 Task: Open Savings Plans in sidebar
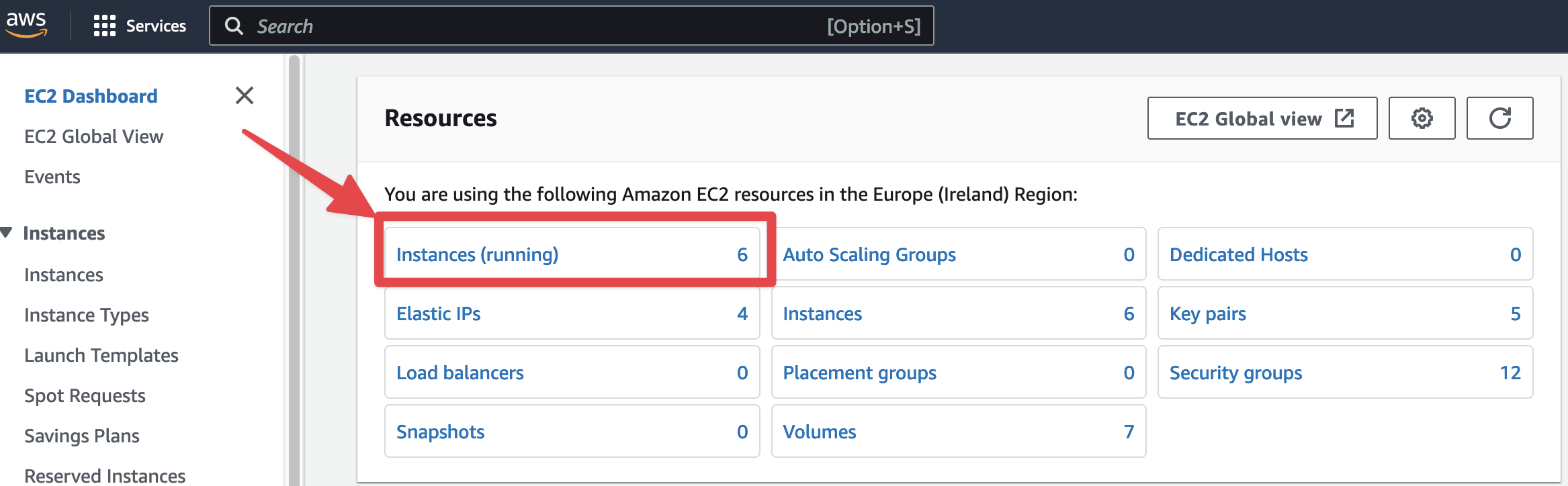(82, 436)
